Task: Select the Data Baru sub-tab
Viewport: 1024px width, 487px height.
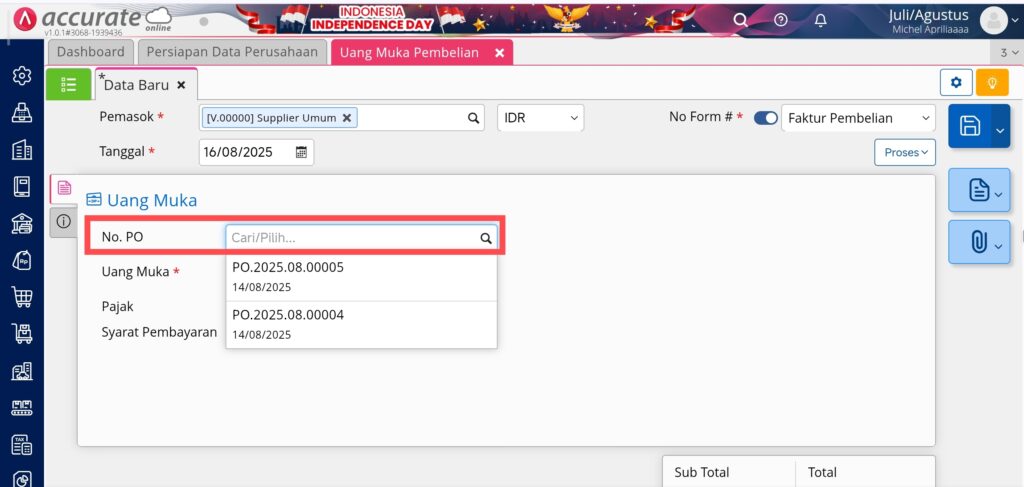Action: coord(136,85)
